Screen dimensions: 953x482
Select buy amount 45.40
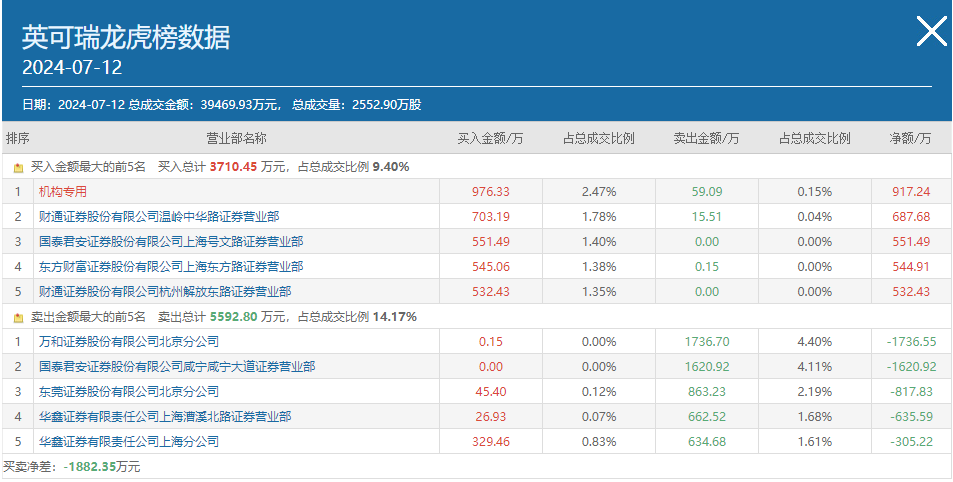[x=491, y=391]
